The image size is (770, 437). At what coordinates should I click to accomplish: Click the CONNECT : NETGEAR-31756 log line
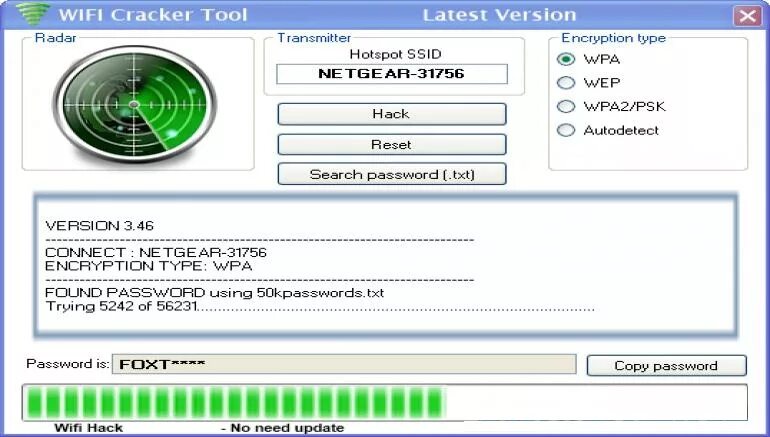(x=156, y=252)
